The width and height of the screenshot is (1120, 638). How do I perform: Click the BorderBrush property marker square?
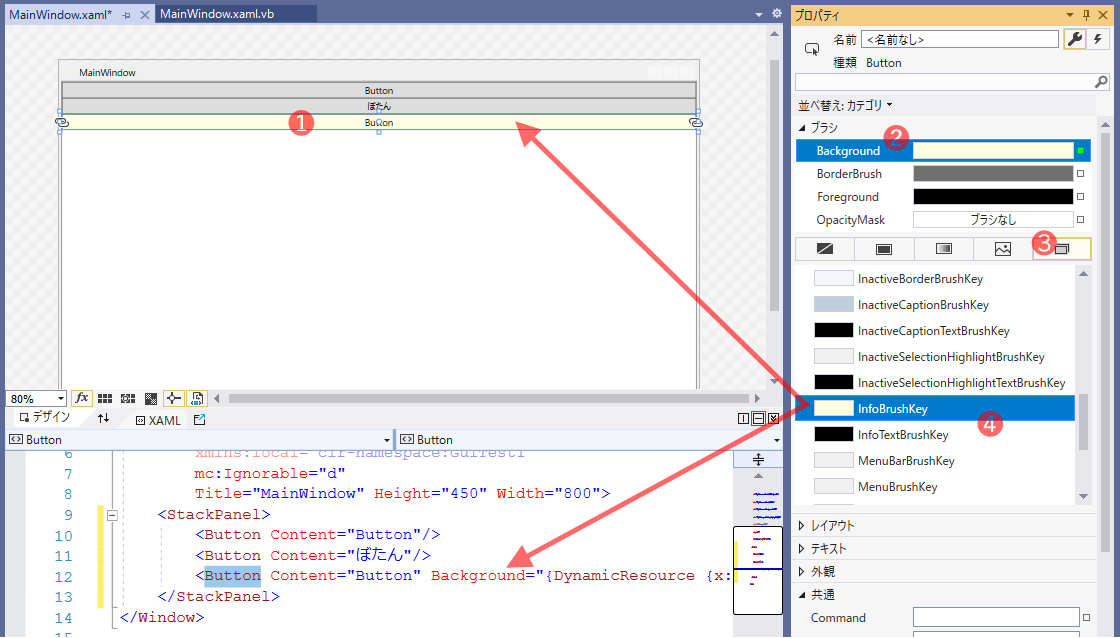[x=1081, y=174]
